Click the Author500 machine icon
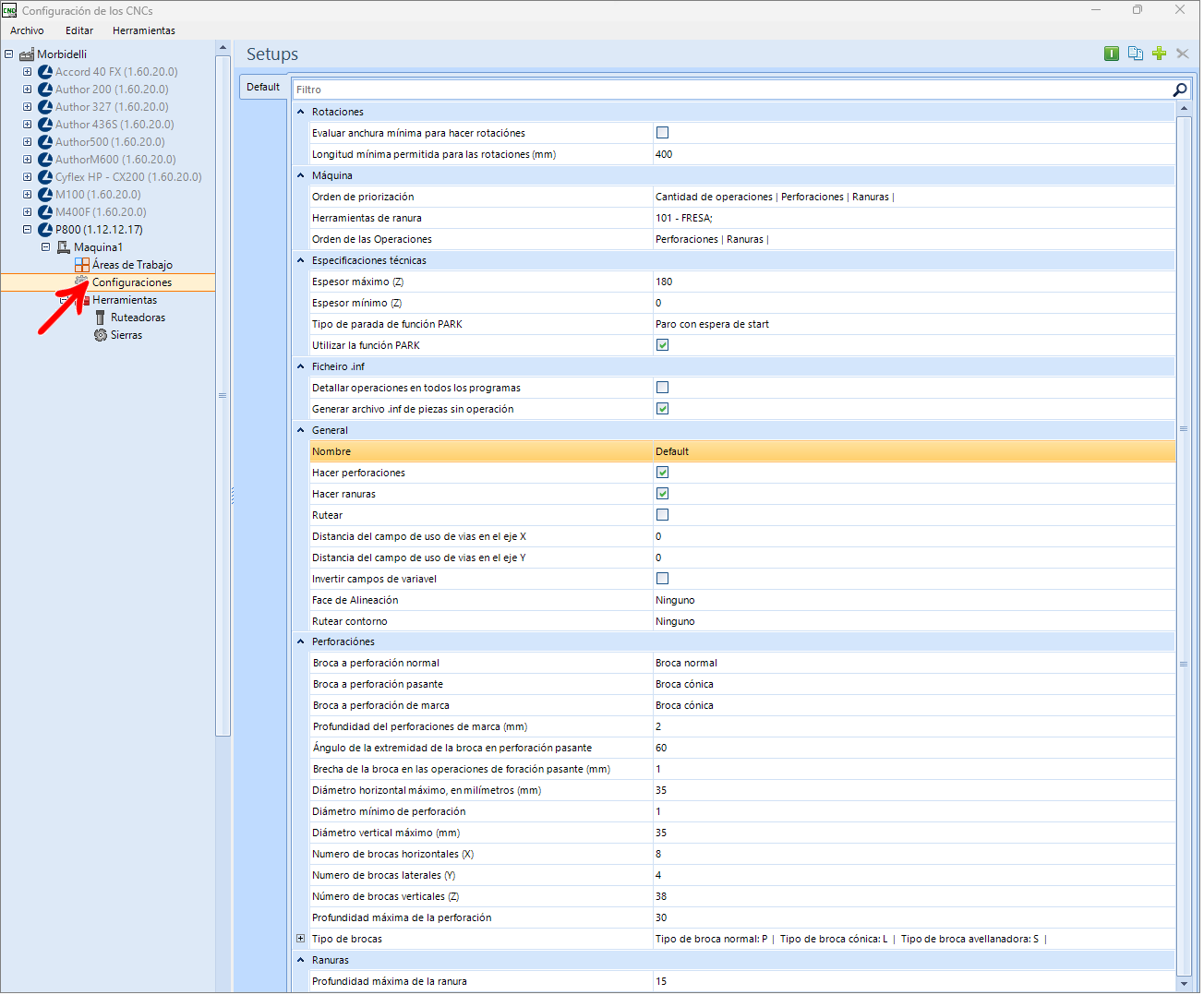 pyautogui.click(x=45, y=142)
